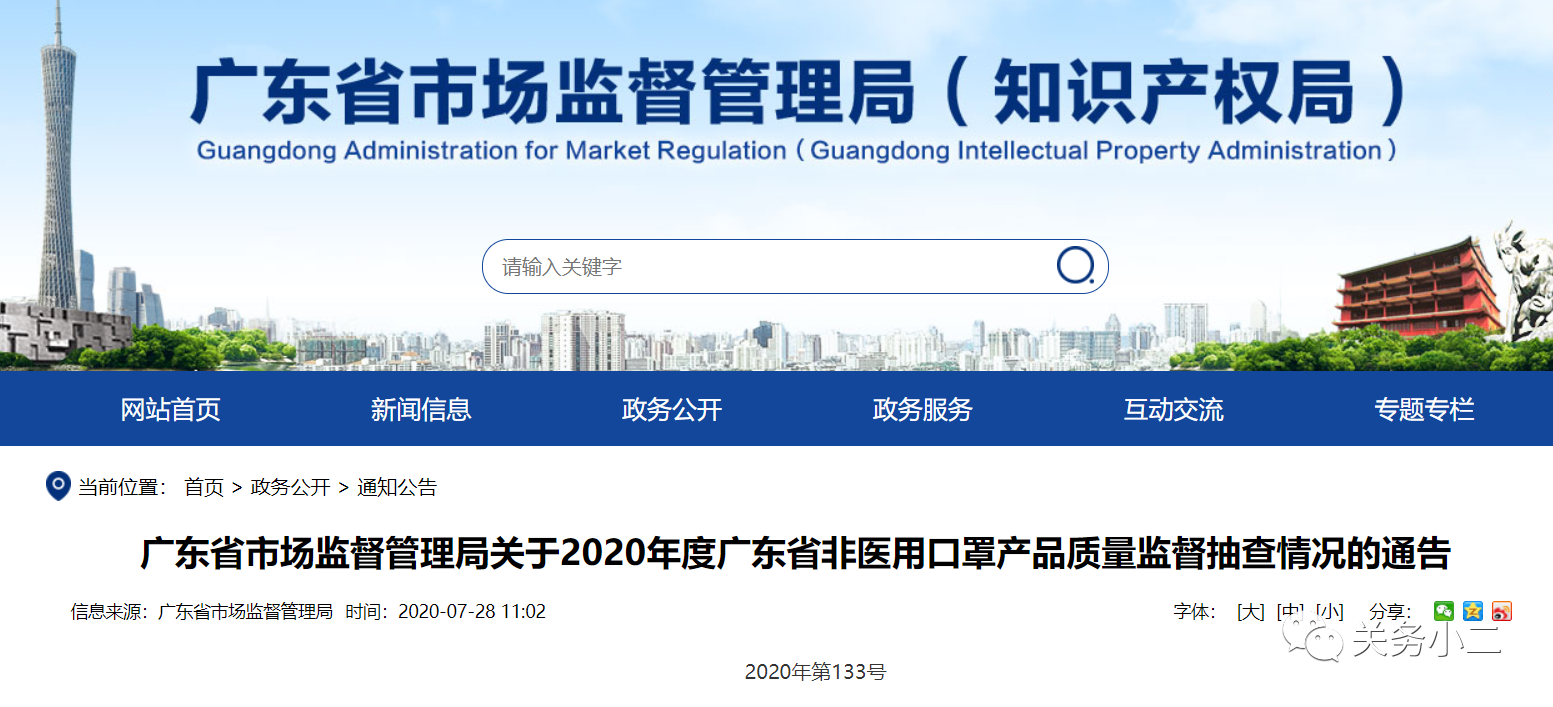The height and width of the screenshot is (707, 1553).
Task: Open 政务公开 navigation item
Action: pyautogui.click(x=672, y=409)
